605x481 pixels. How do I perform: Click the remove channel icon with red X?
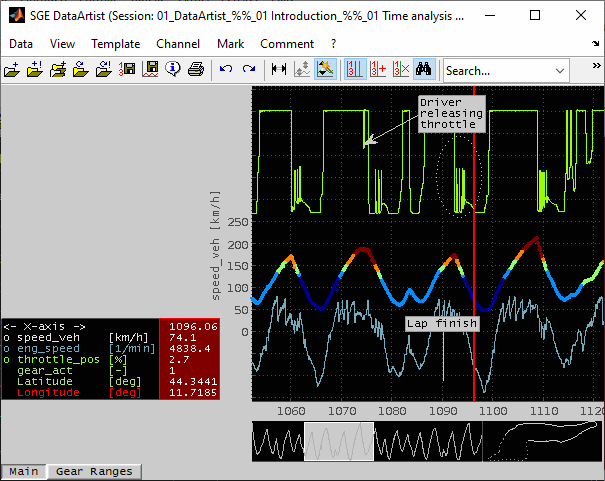tap(401, 70)
